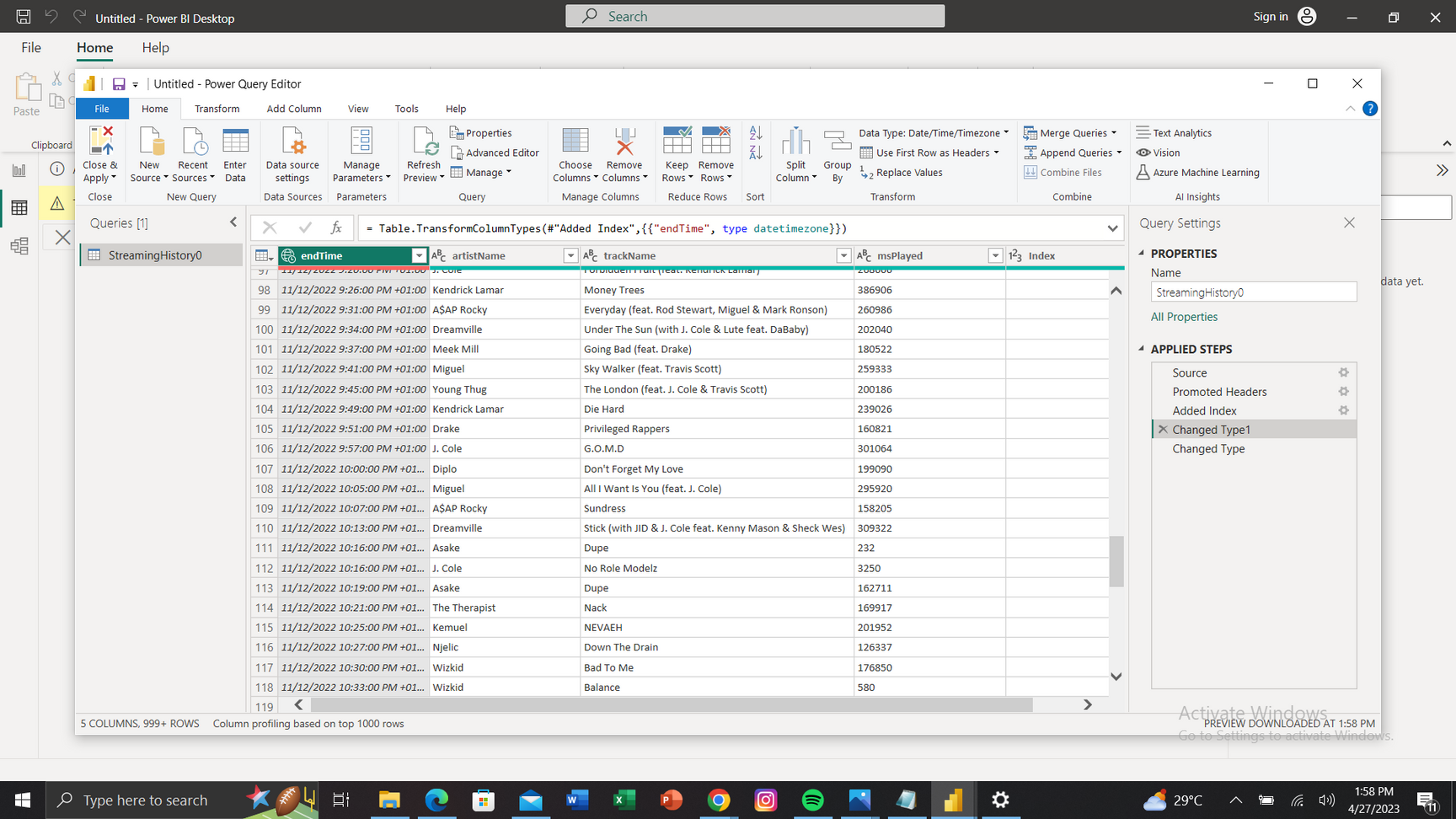Open Data source settings
Viewport: 1456px width, 819px height.
tap(292, 154)
